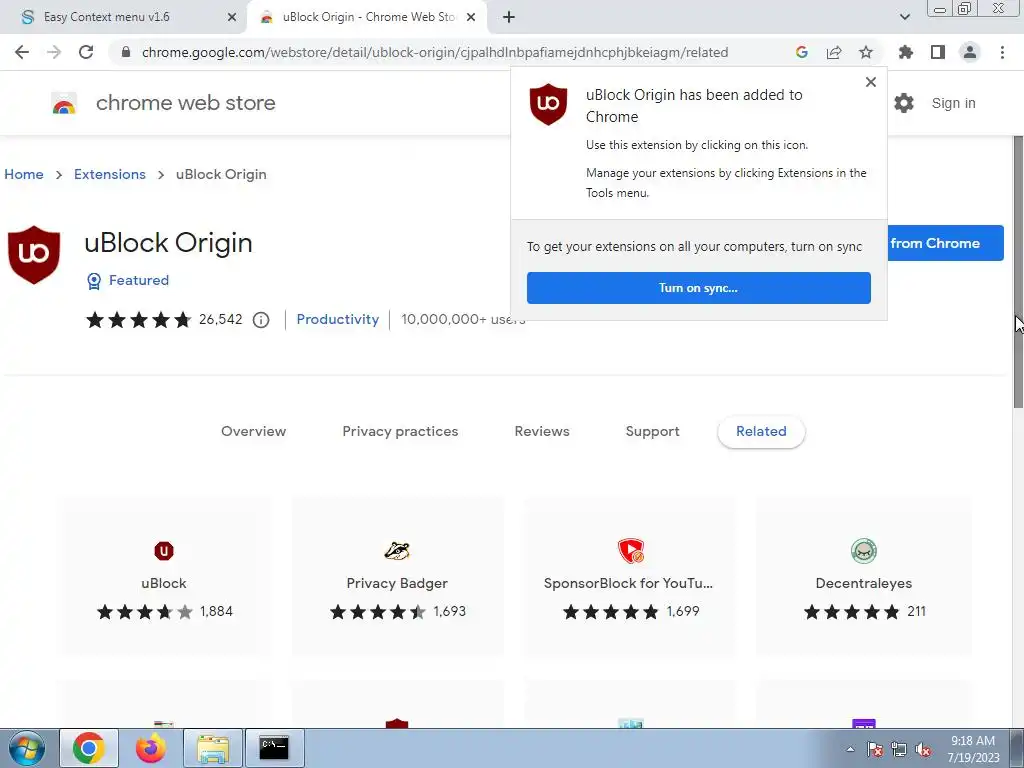Bookmark this page with the star icon

tap(866, 52)
